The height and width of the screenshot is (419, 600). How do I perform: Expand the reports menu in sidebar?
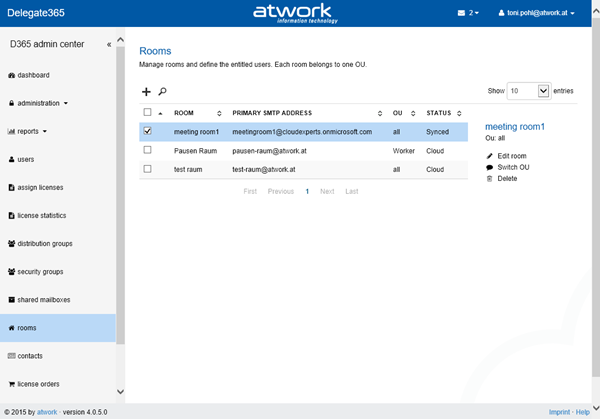click(x=31, y=131)
